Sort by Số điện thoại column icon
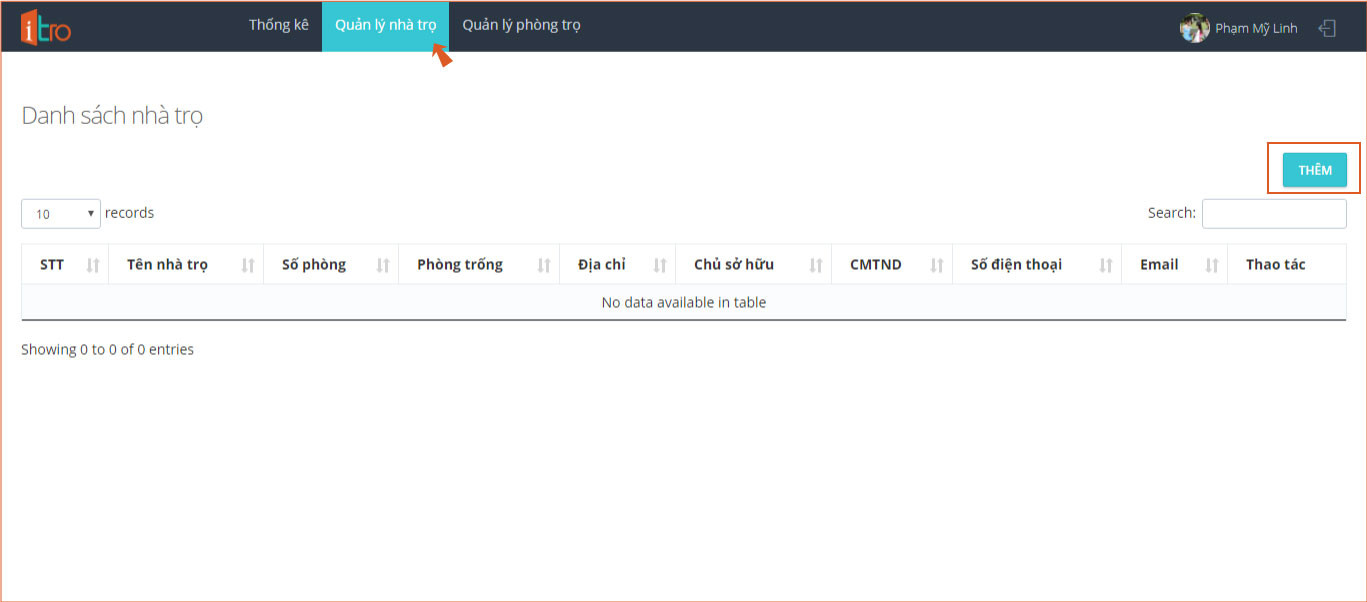The height and width of the screenshot is (602, 1367). [x=1106, y=265]
